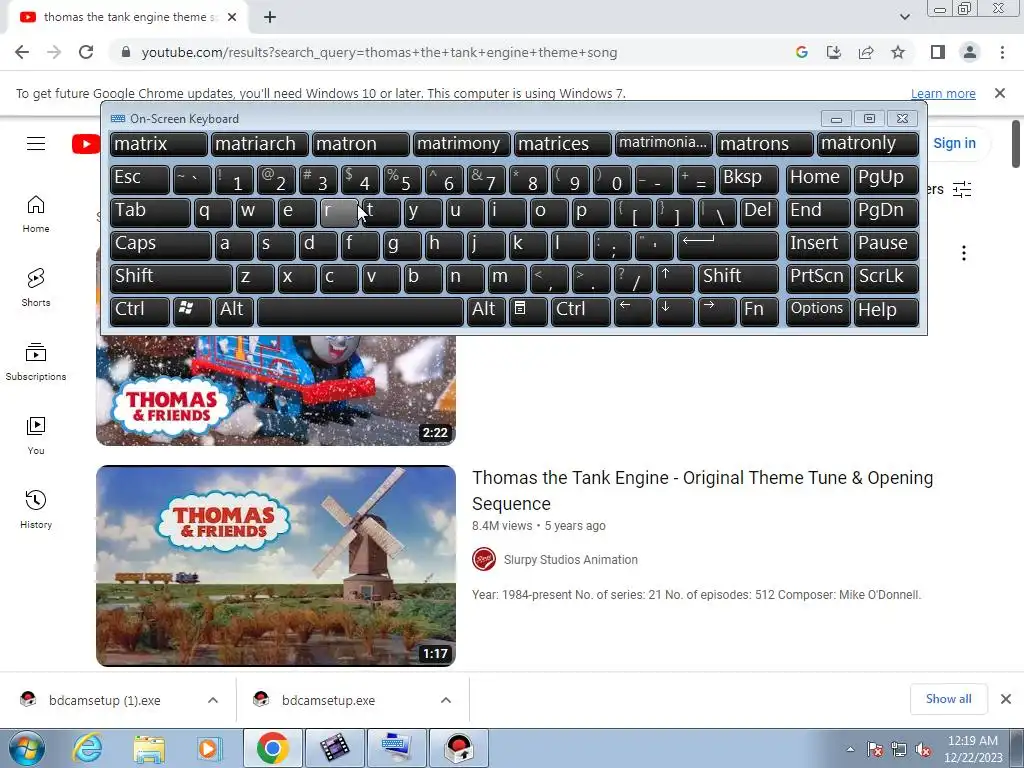Expand options for bdcamsetup.exe download
The width and height of the screenshot is (1024, 768).
coord(446,700)
